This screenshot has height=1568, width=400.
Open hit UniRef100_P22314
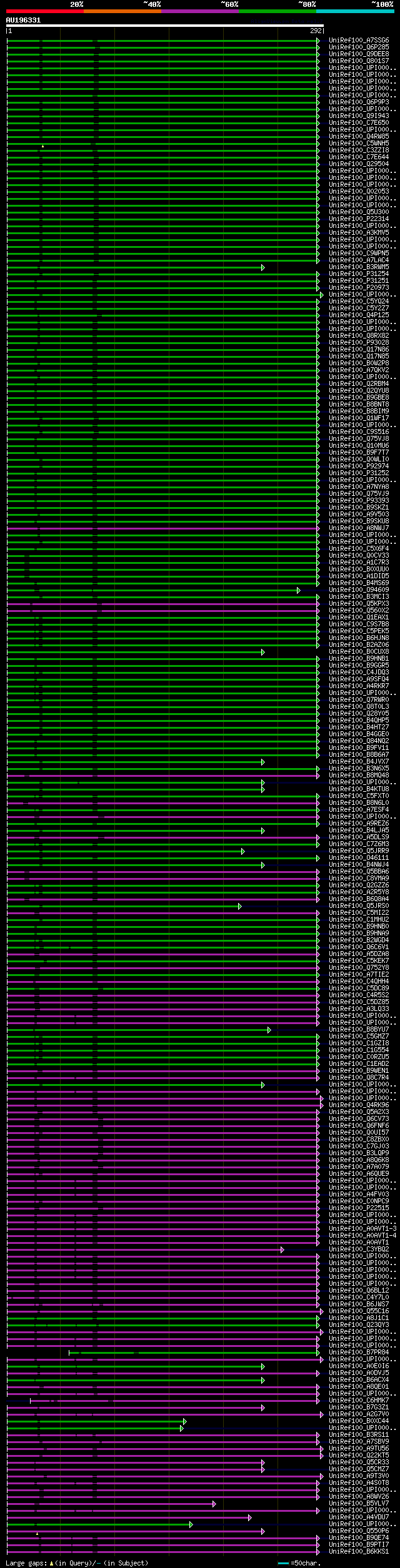coord(359,219)
